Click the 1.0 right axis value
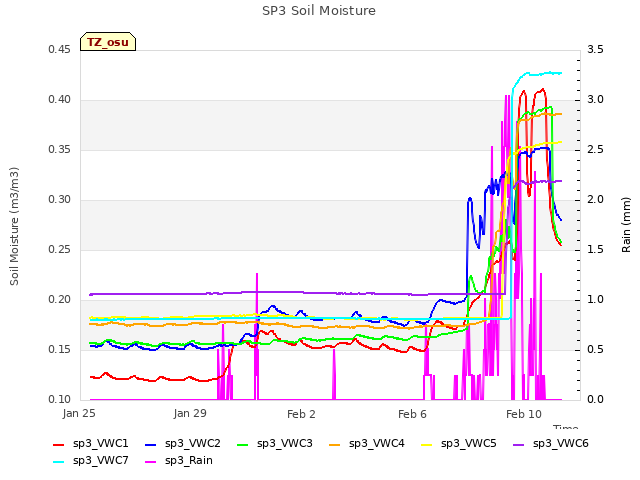 coord(596,300)
